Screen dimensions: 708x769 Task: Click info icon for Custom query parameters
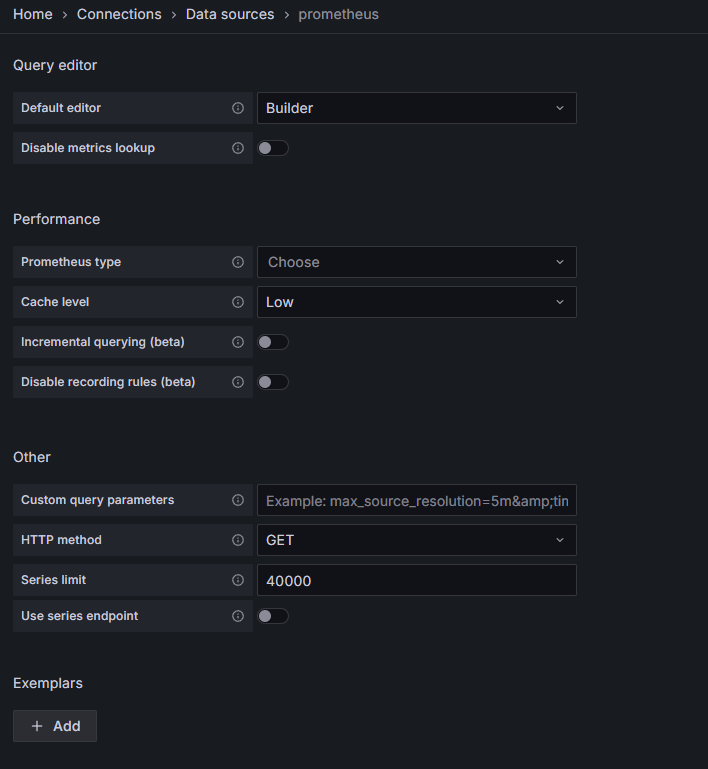click(238, 500)
